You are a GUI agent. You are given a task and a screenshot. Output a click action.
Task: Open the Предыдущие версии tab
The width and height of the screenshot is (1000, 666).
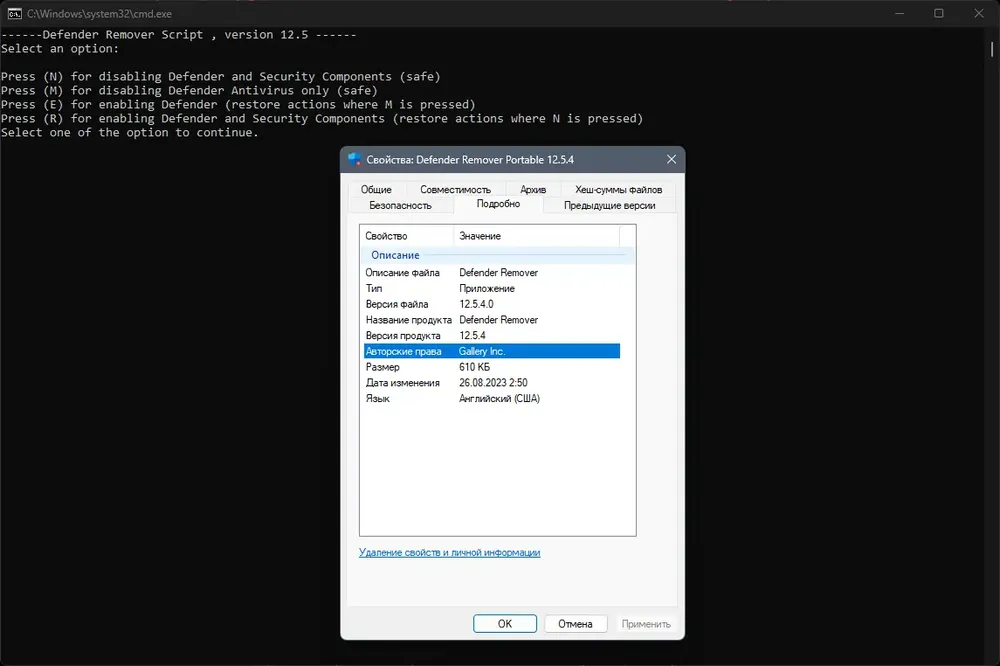click(x=610, y=205)
